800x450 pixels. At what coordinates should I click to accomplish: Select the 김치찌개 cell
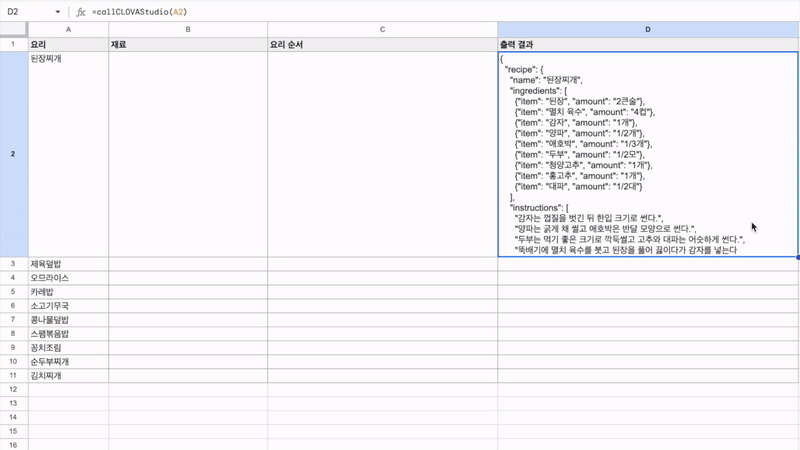[68, 375]
